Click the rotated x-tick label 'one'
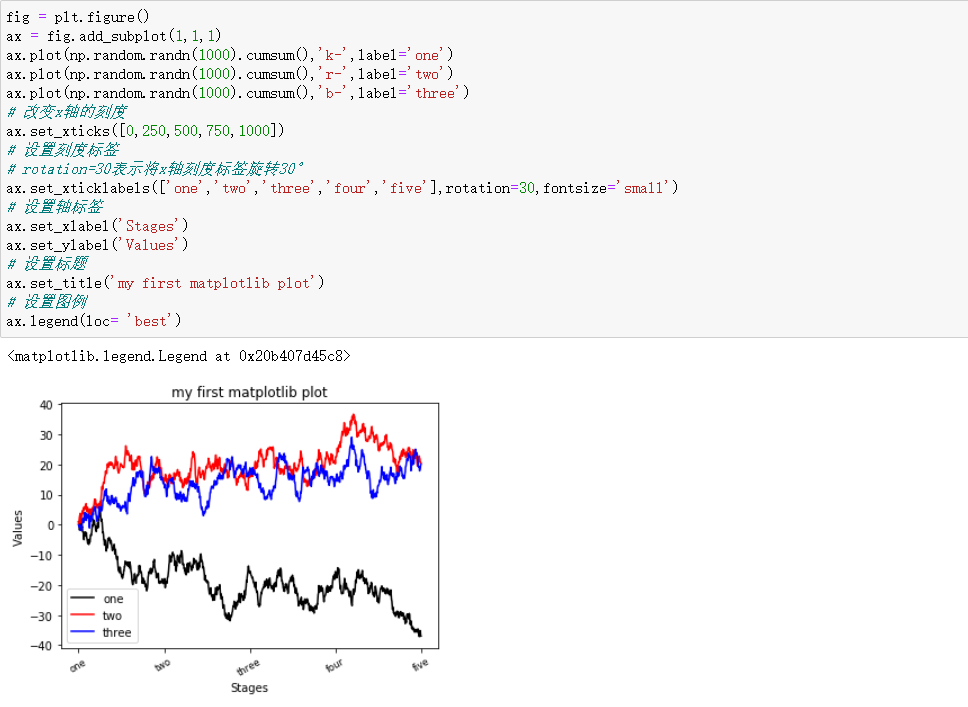Viewport: 968px width, 707px height. click(x=78, y=666)
